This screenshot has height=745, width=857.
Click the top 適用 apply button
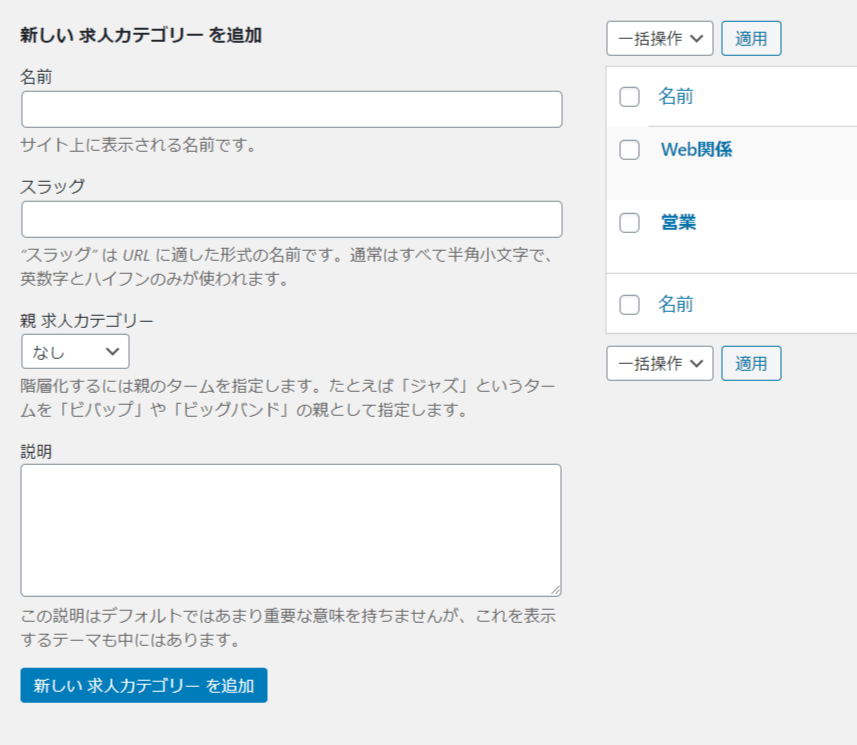tap(751, 38)
